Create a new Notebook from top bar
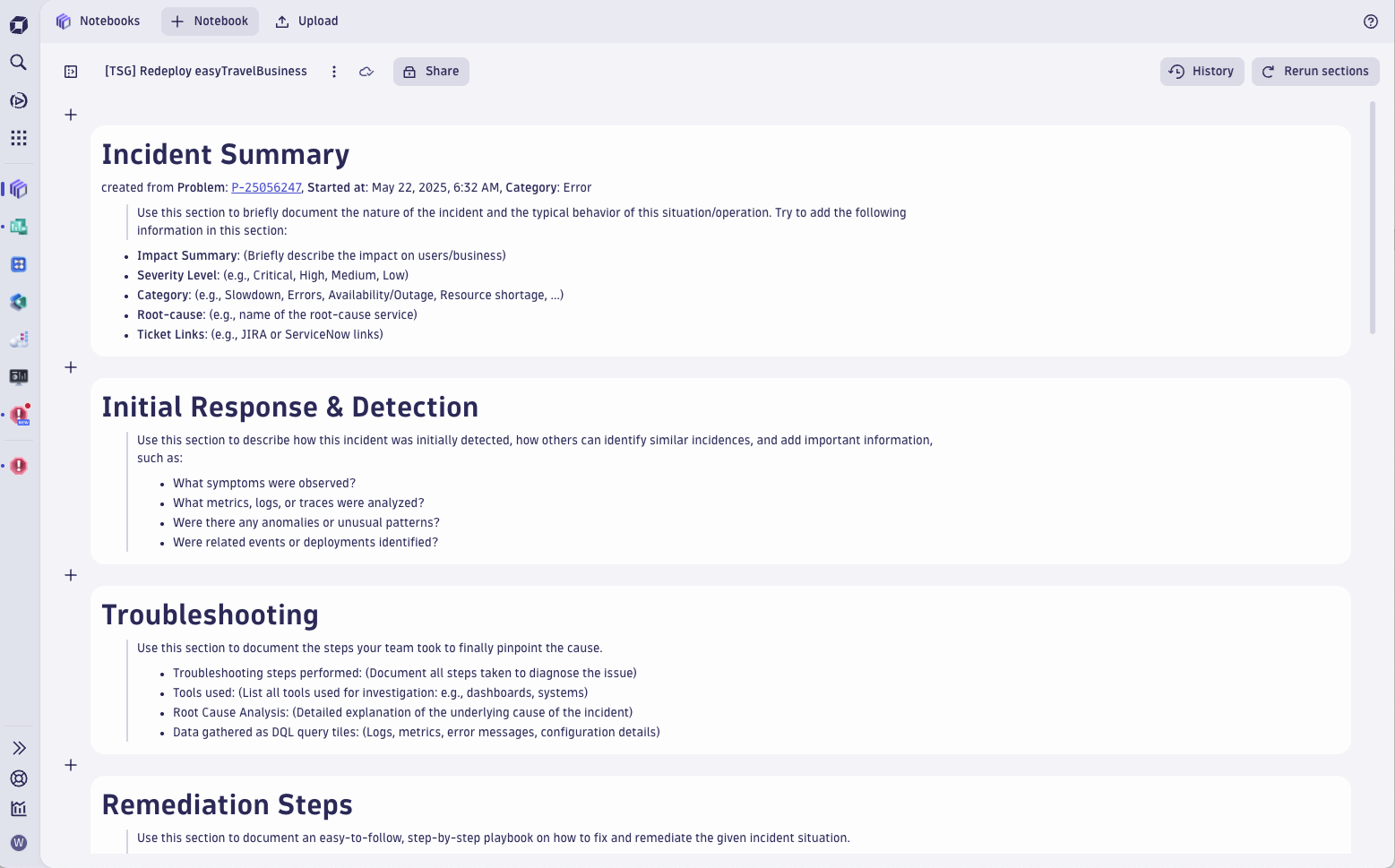This screenshot has width=1395, height=868. click(210, 21)
